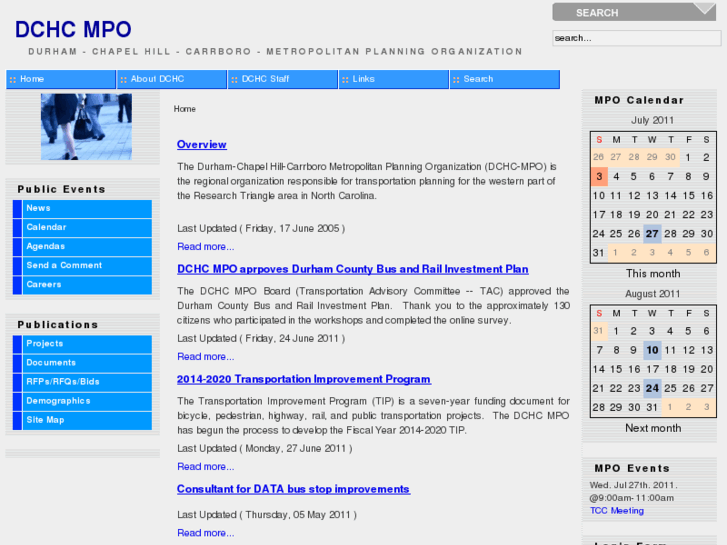
Task: Select August 31 in the August calendar
Action: pyautogui.click(x=652, y=407)
